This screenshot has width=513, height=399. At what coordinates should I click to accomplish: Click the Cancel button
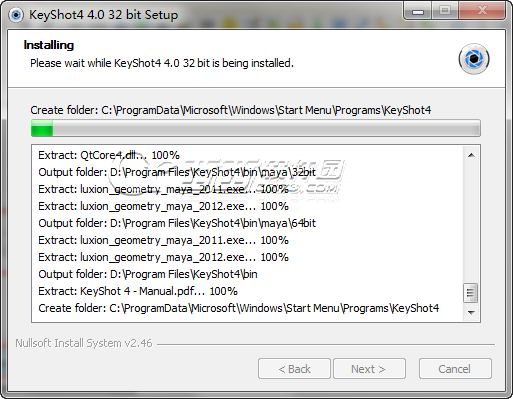point(455,369)
